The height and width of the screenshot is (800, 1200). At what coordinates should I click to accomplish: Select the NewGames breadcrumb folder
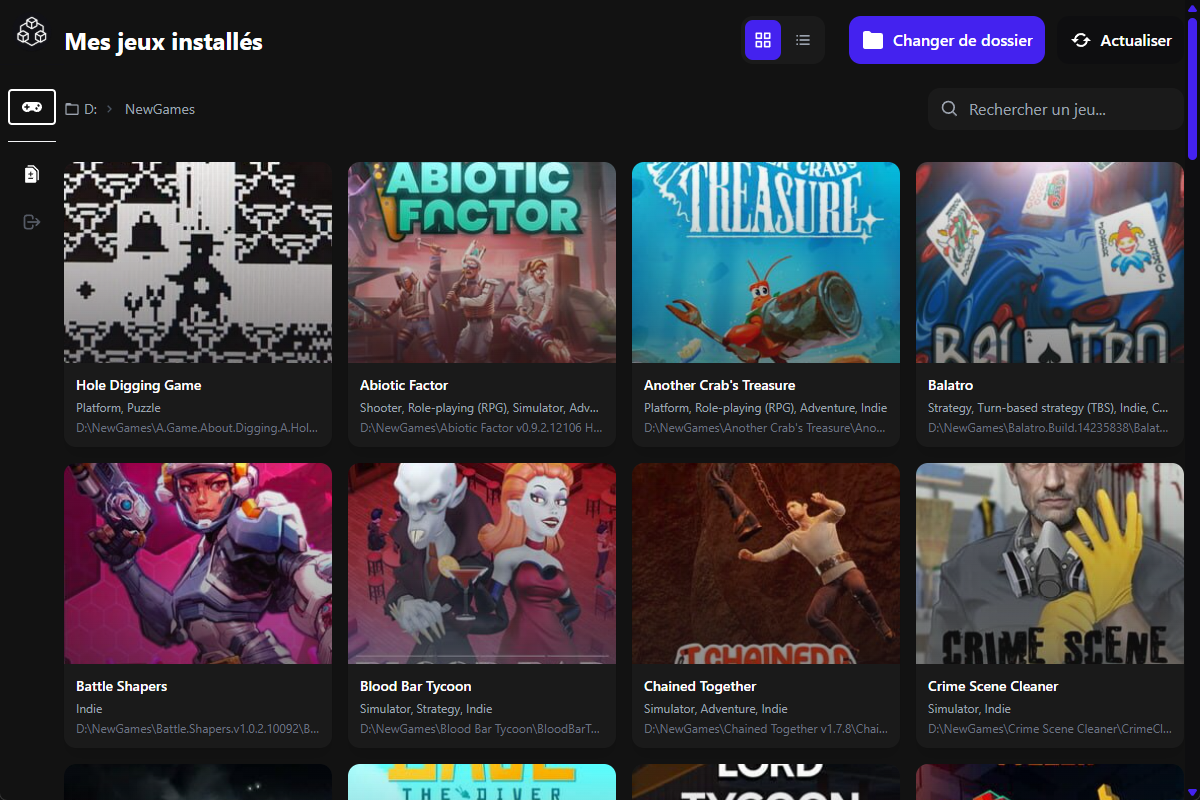160,109
